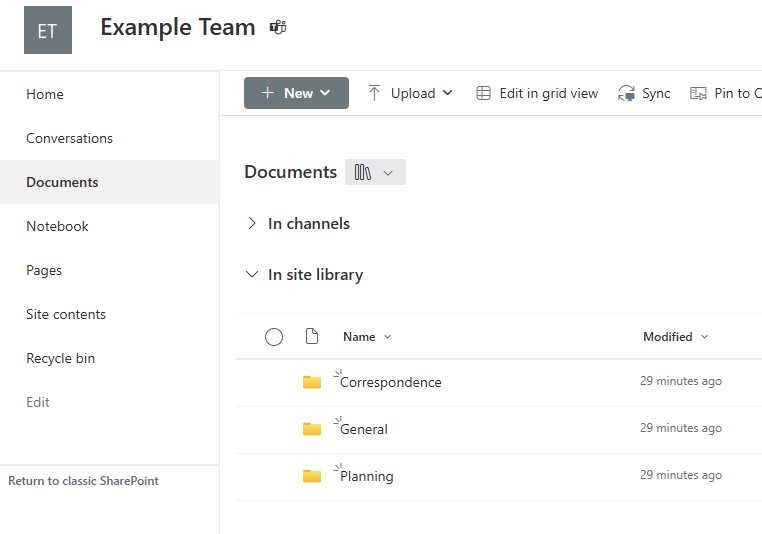Click the plus icon on New button
The width and height of the screenshot is (762, 534).
pos(268,93)
